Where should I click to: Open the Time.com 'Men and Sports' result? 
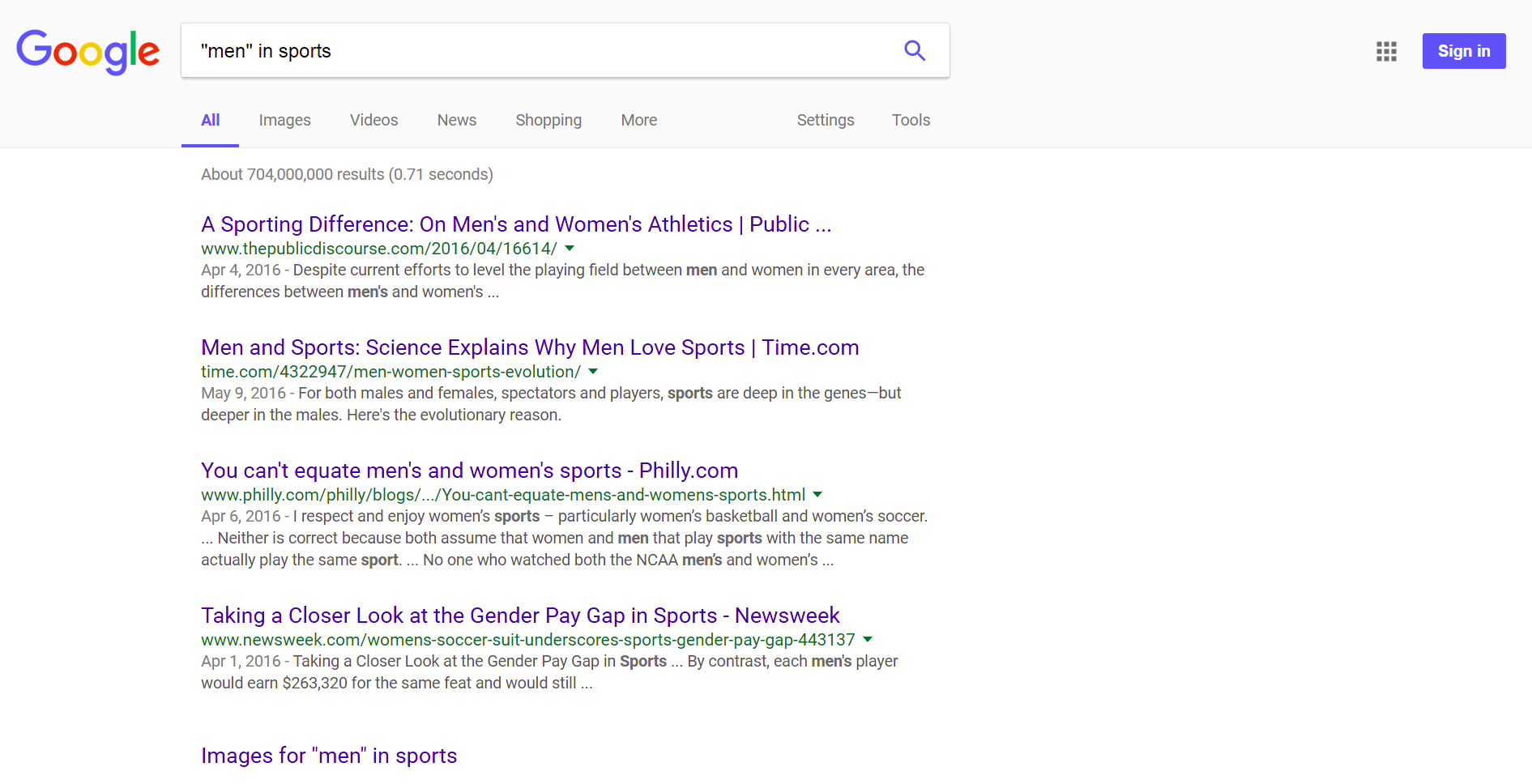[530, 347]
